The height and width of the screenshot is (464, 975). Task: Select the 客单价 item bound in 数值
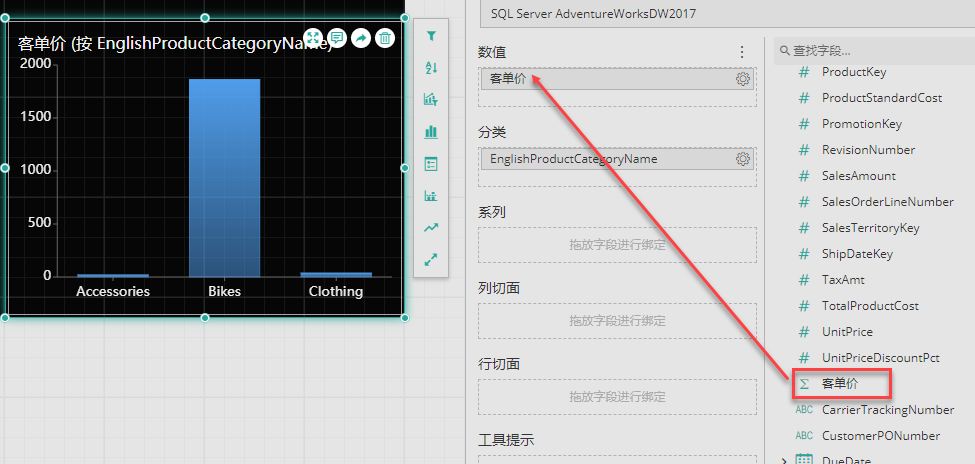tap(617, 79)
